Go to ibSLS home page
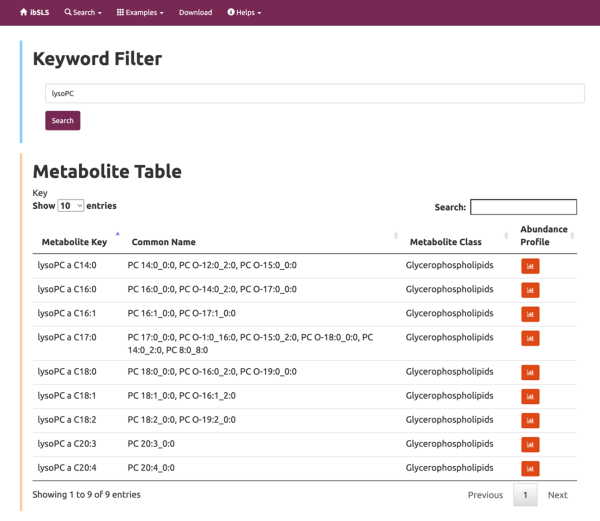Image resolution: width=600 pixels, height=521 pixels. tap(34, 12)
